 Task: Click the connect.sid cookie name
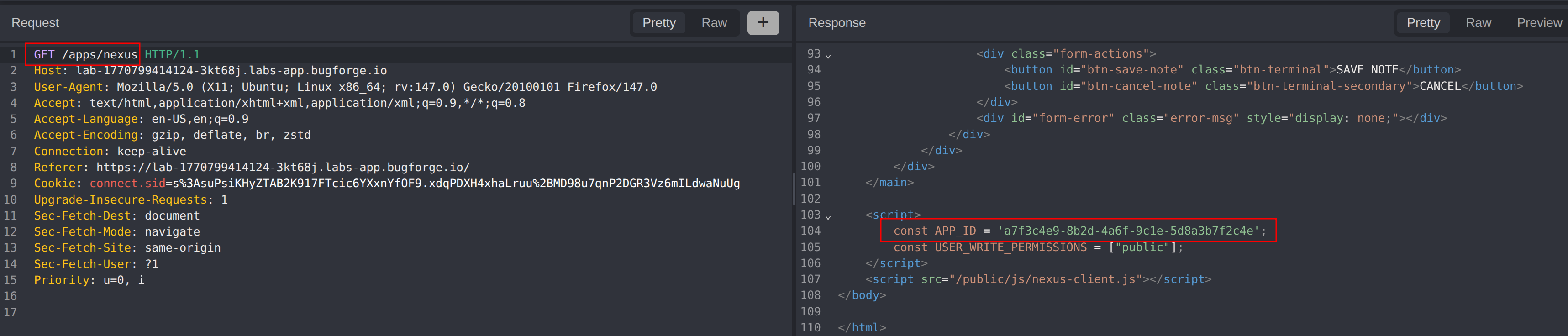click(127, 183)
